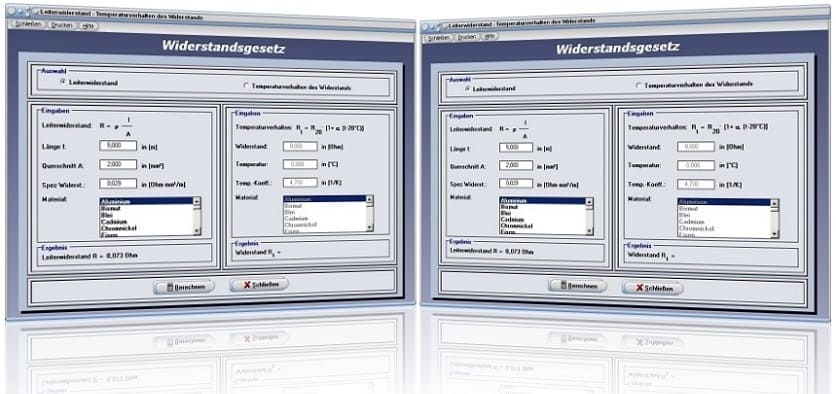Pick greyed Aluminium in left window's Temperaturverhalten material list

pos(324,199)
